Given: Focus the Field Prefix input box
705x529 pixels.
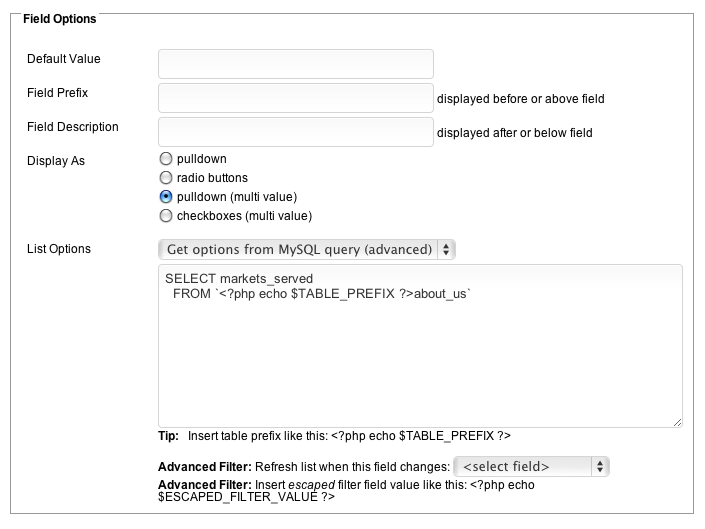Looking at the screenshot, I should coord(296,98).
